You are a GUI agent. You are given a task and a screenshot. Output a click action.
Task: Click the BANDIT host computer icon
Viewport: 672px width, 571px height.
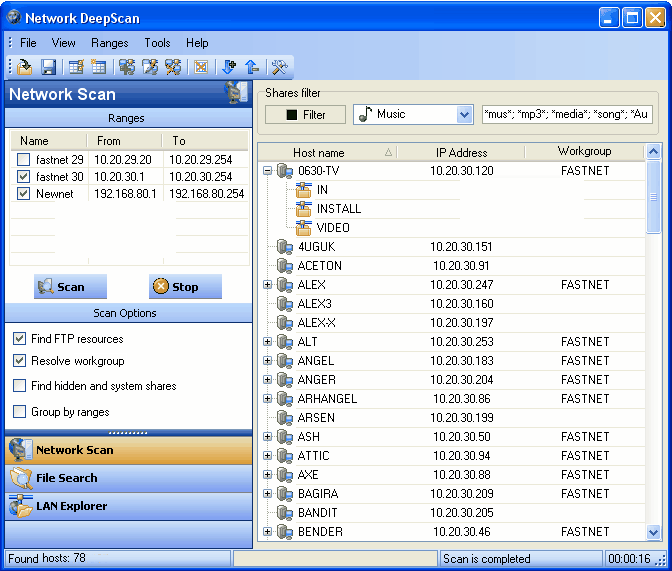[x=285, y=513]
